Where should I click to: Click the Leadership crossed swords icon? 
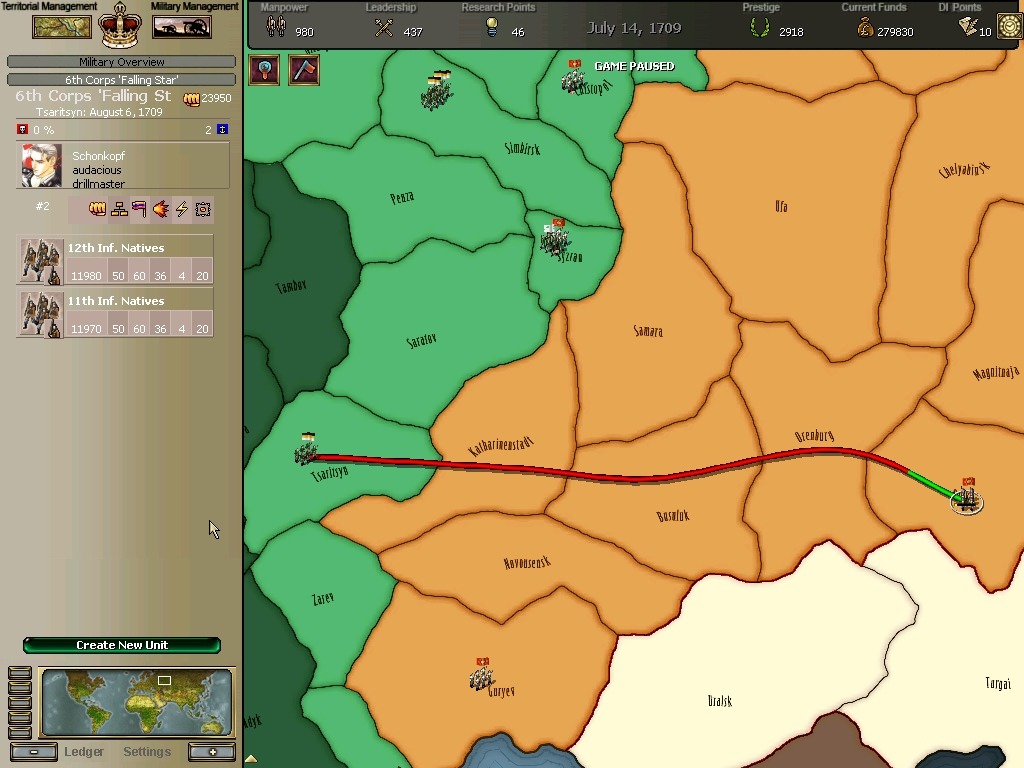click(384, 27)
